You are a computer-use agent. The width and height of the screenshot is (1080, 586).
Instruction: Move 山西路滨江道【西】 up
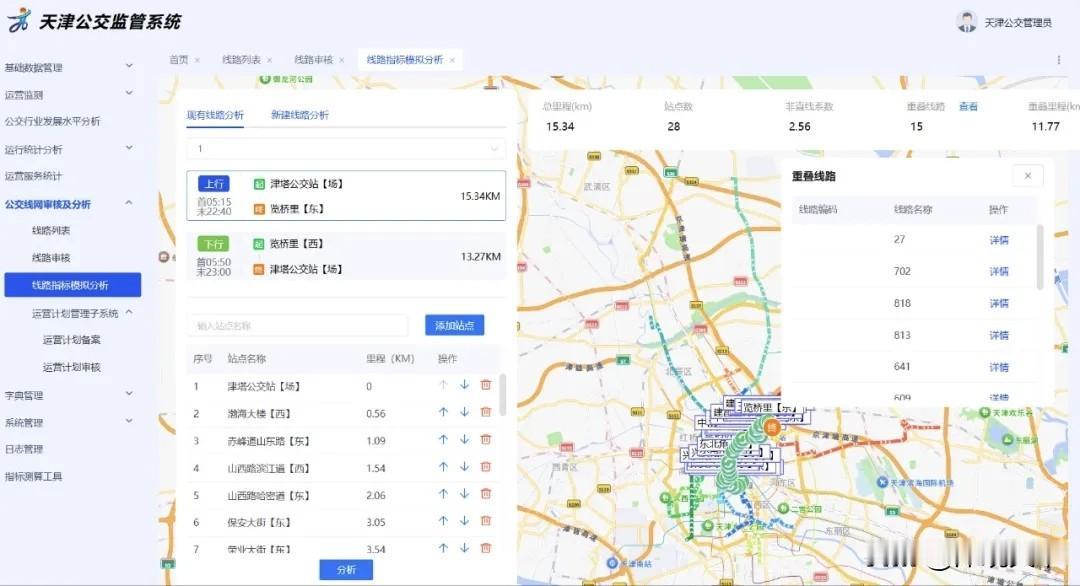point(443,467)
